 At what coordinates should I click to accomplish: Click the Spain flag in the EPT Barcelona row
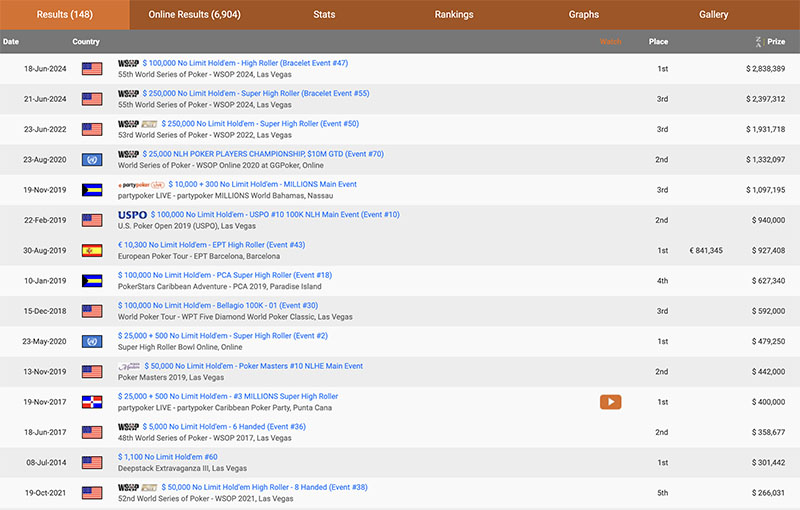click(x=92, y=251)
